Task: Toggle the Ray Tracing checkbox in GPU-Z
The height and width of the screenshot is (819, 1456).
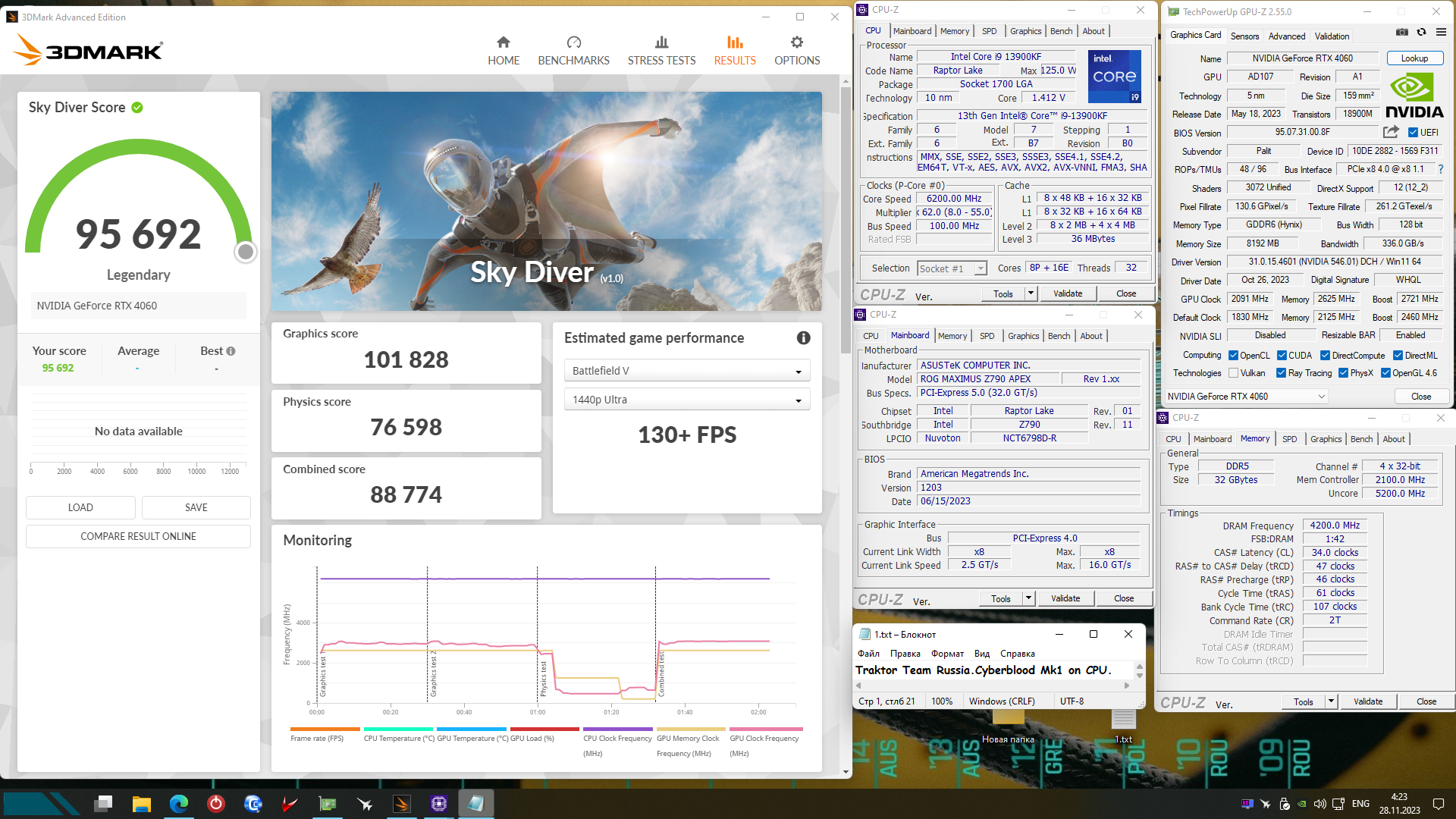Action: tap(1281, 373)
